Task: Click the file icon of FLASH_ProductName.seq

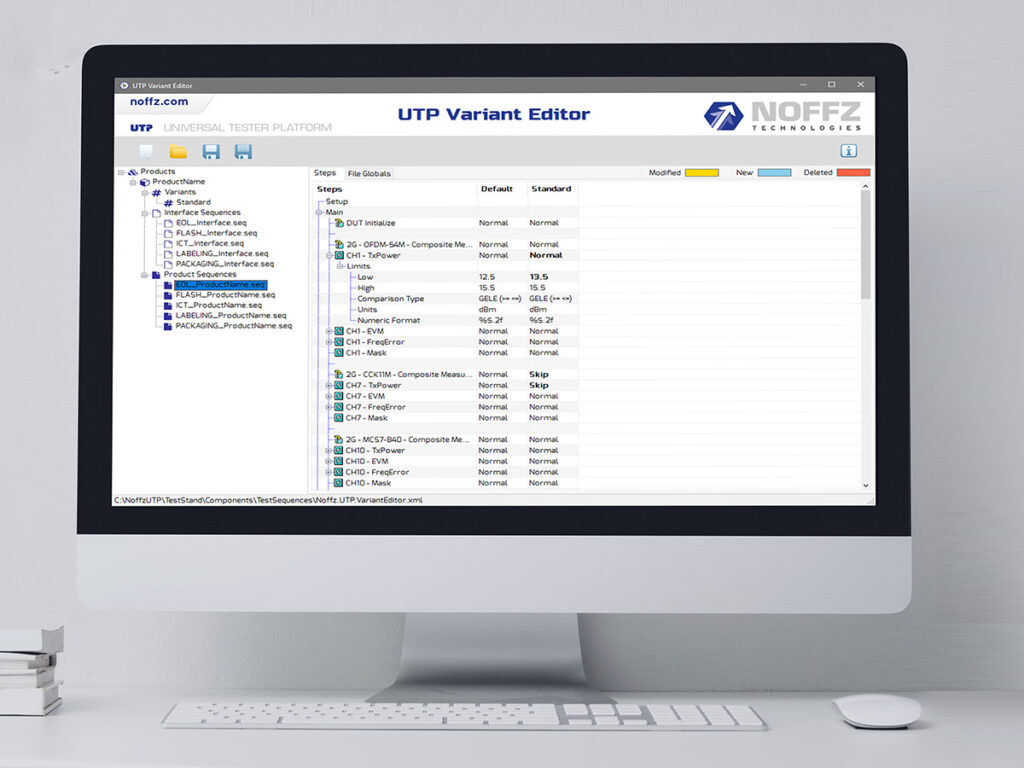Action: tap(168, 295)
